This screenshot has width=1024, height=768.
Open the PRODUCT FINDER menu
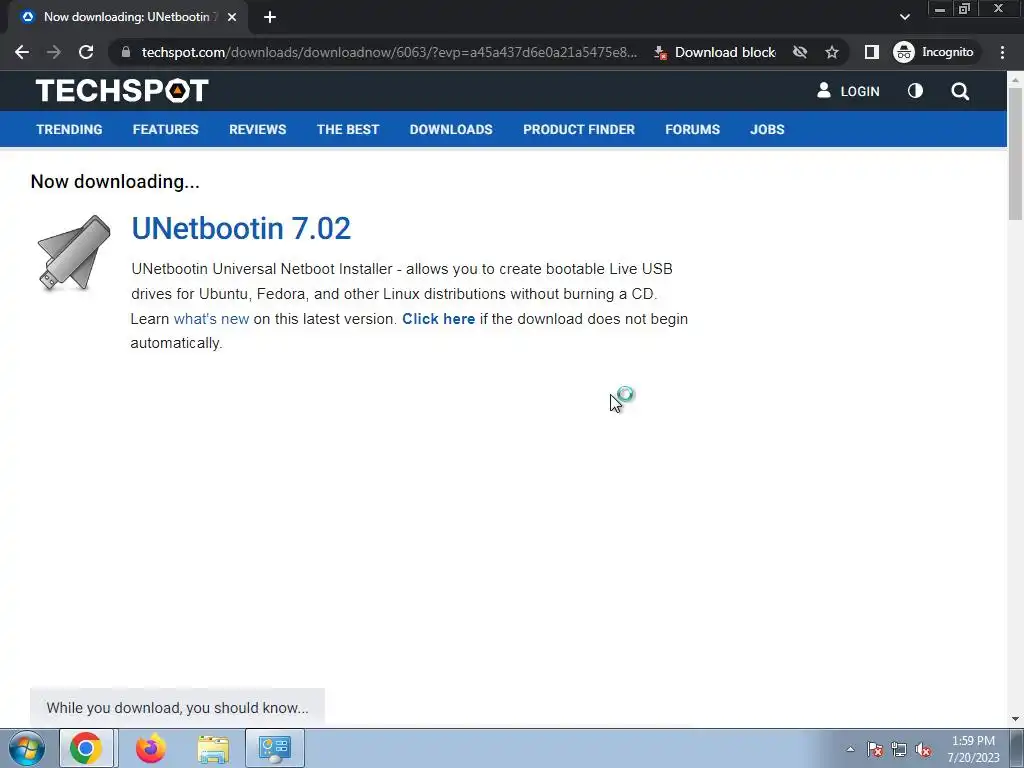(x=579, y=129)
